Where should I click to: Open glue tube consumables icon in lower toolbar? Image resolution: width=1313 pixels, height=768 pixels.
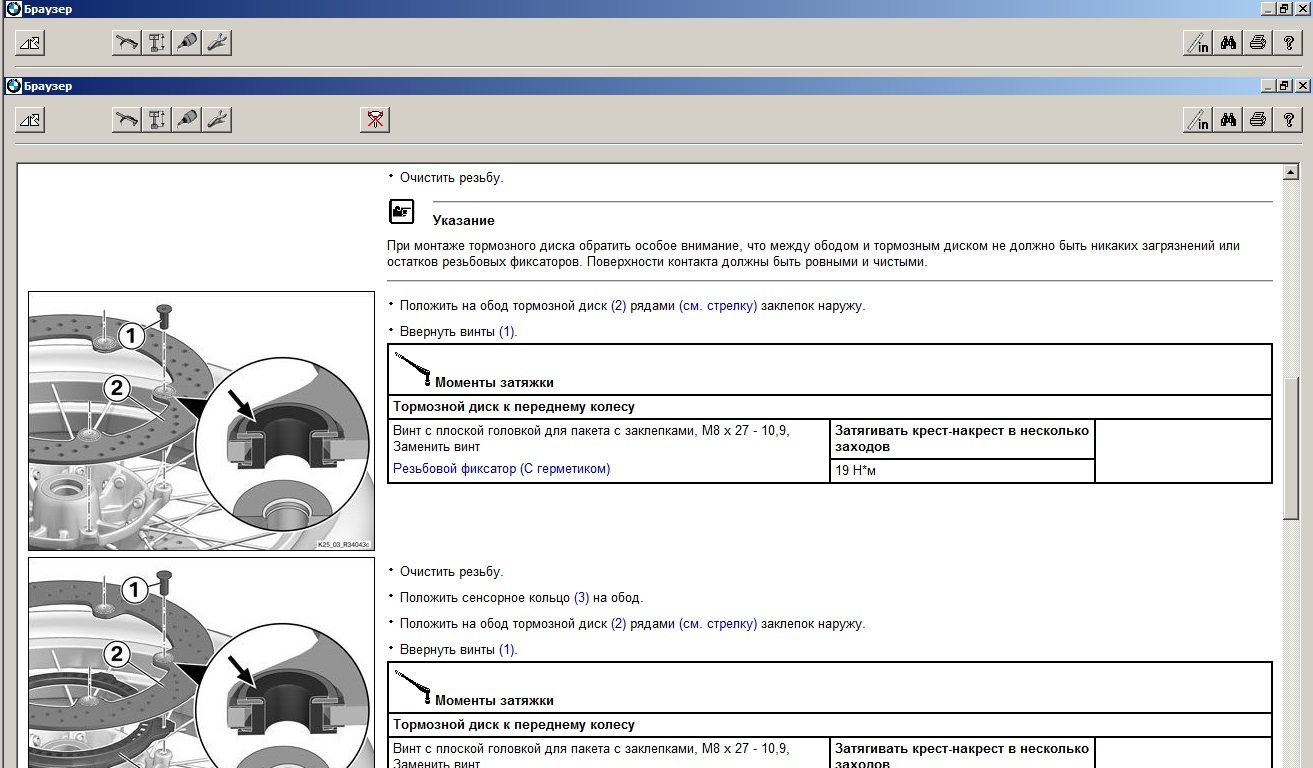pos(187,120)
